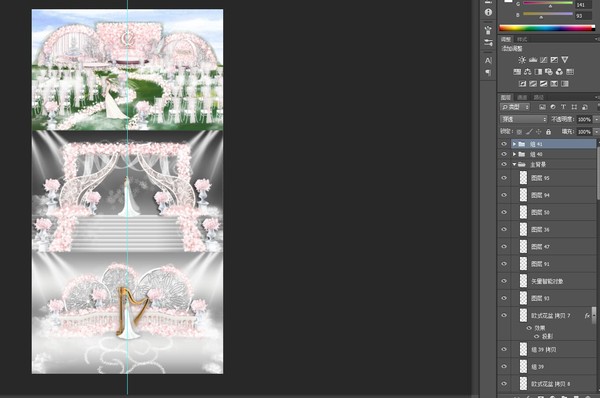Collapse the 主背景 group
Image resolution: width=600 pixels, height=398 pixels.
pos(514,164)
